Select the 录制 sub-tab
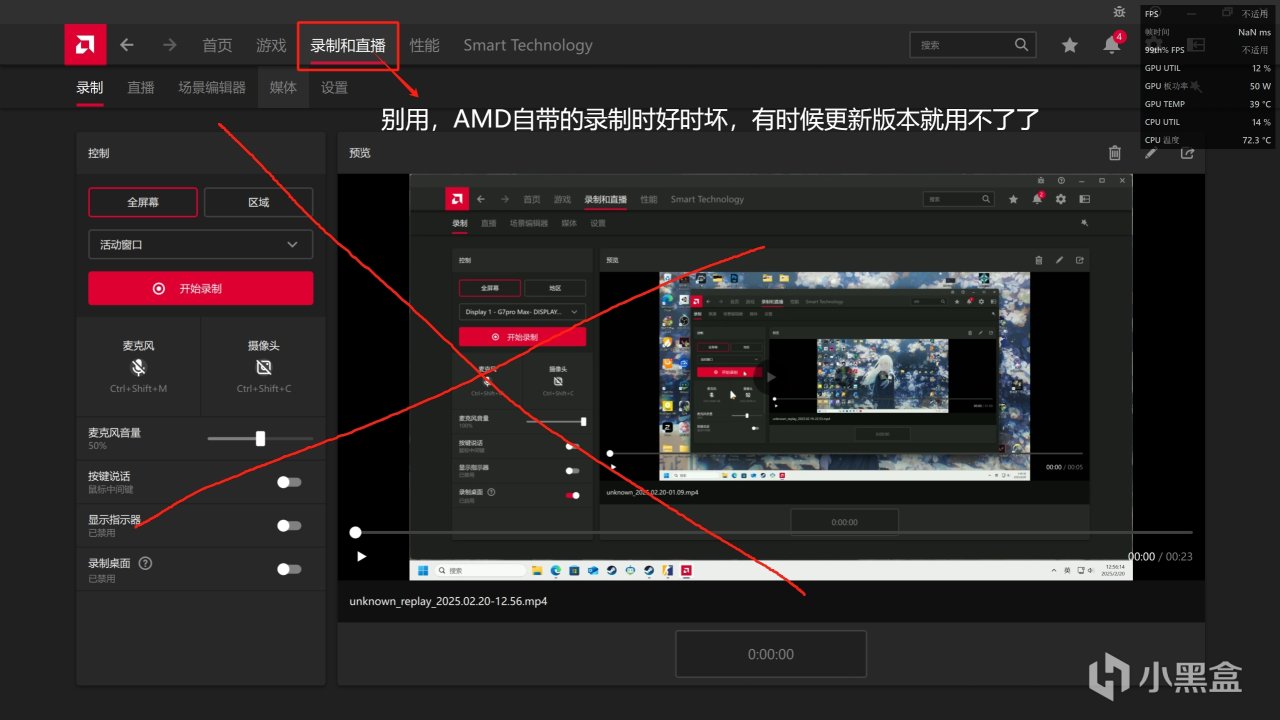1280x720 pixels. pos(90,87)
